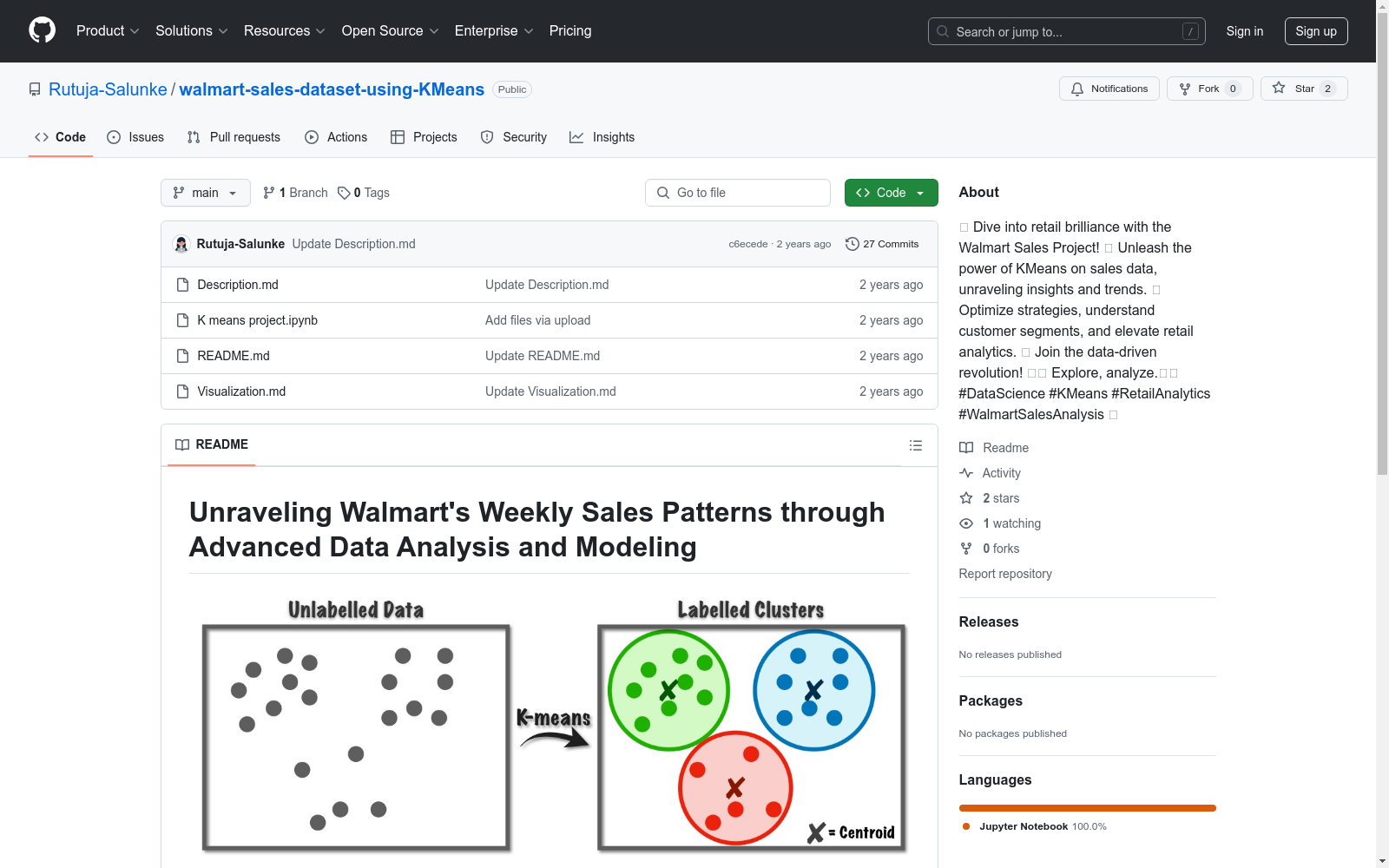This screenshot has height=868, width=1389.
Task: Click the star icon beside 2 stars
Action: [x=966, y=498]
